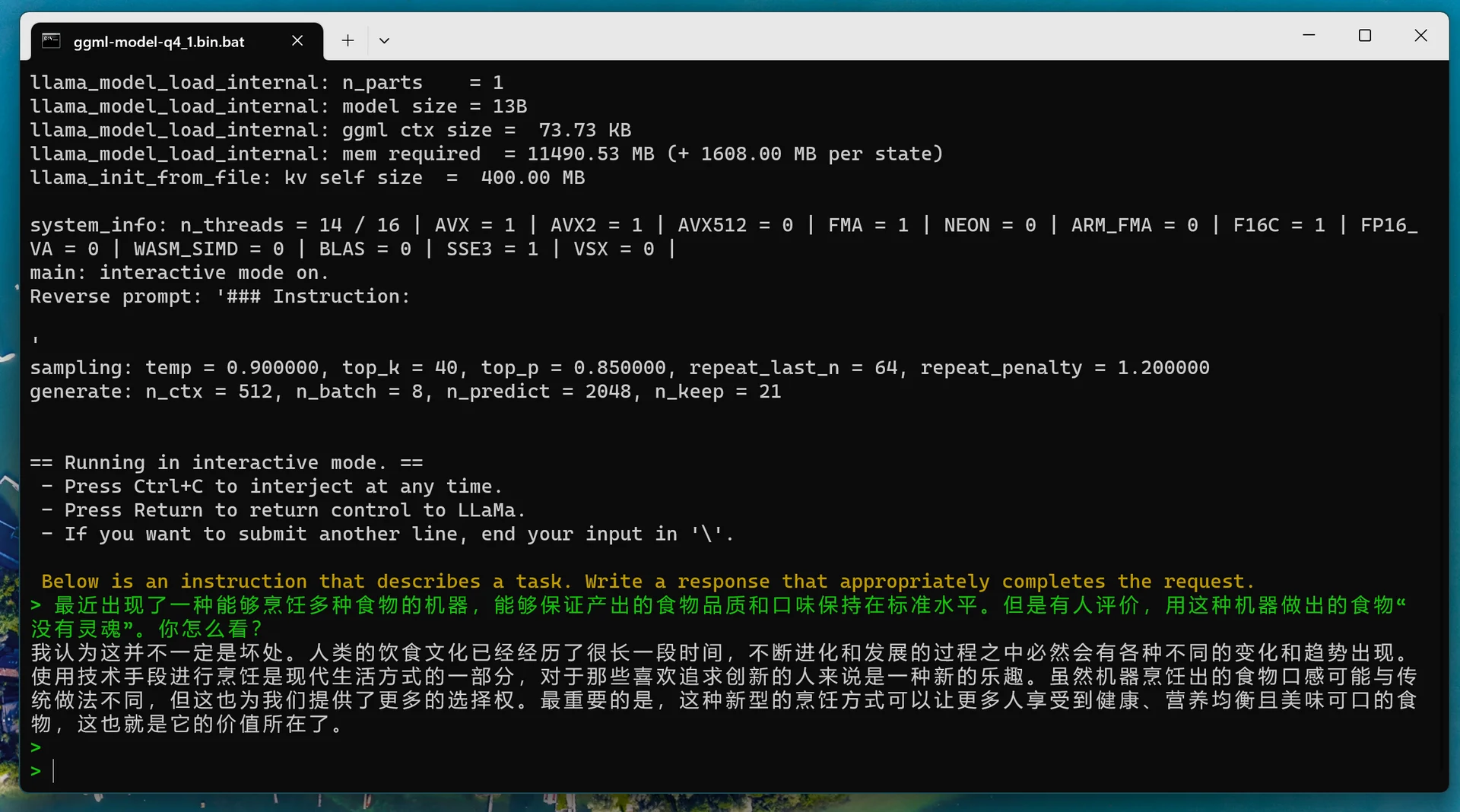
Task: Maximize the terminal window
Action: click(x=1365, y=35)
